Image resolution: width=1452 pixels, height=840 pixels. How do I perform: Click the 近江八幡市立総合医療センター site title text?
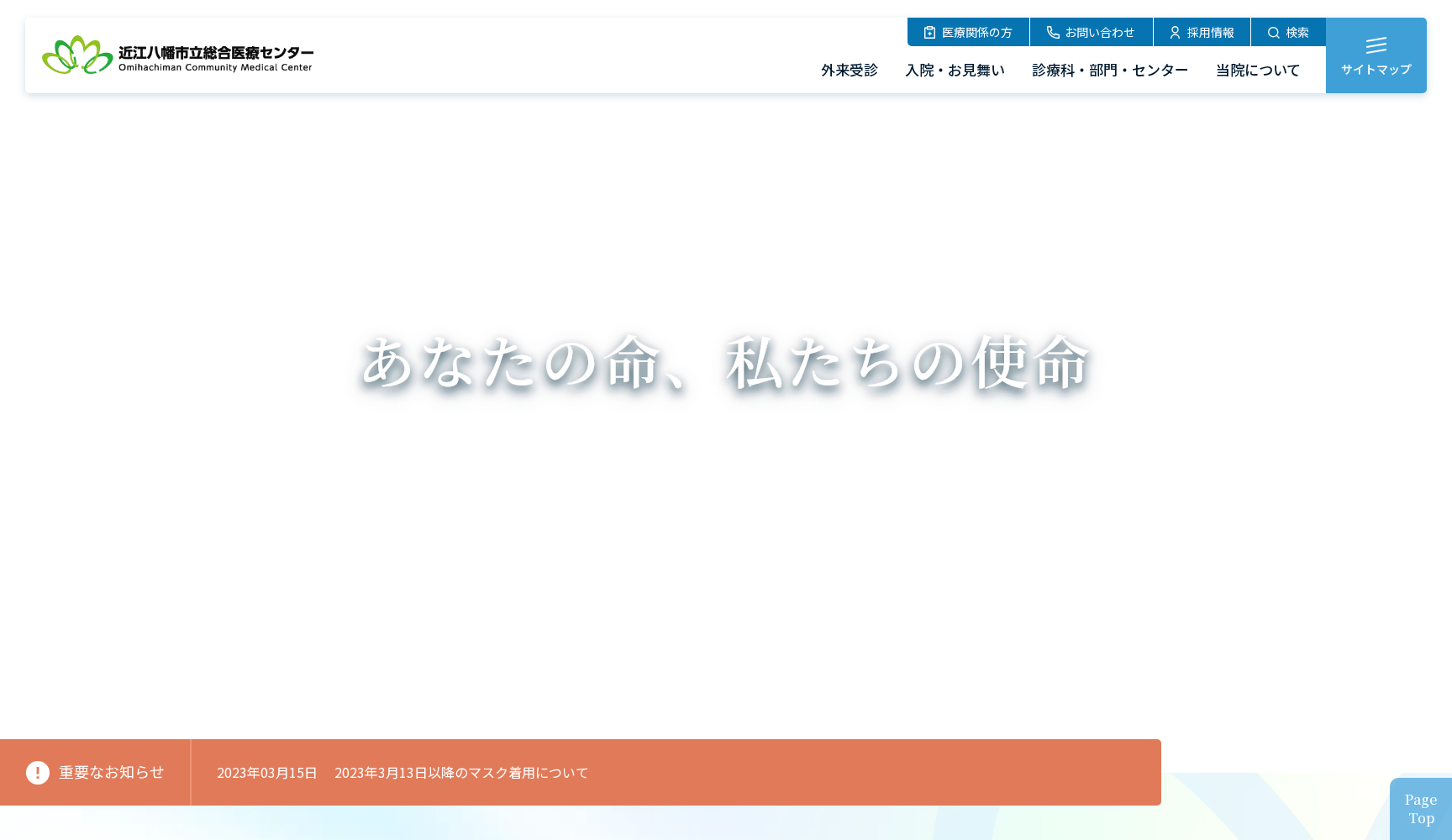216,53
